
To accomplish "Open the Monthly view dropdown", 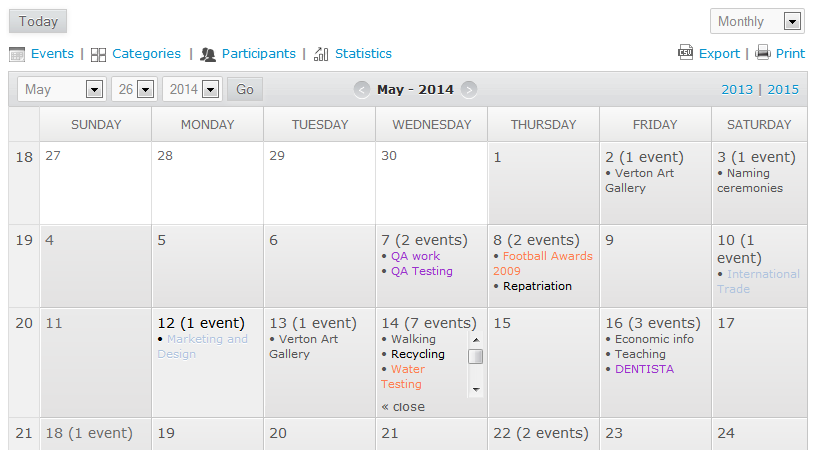I will coord(757,21).
